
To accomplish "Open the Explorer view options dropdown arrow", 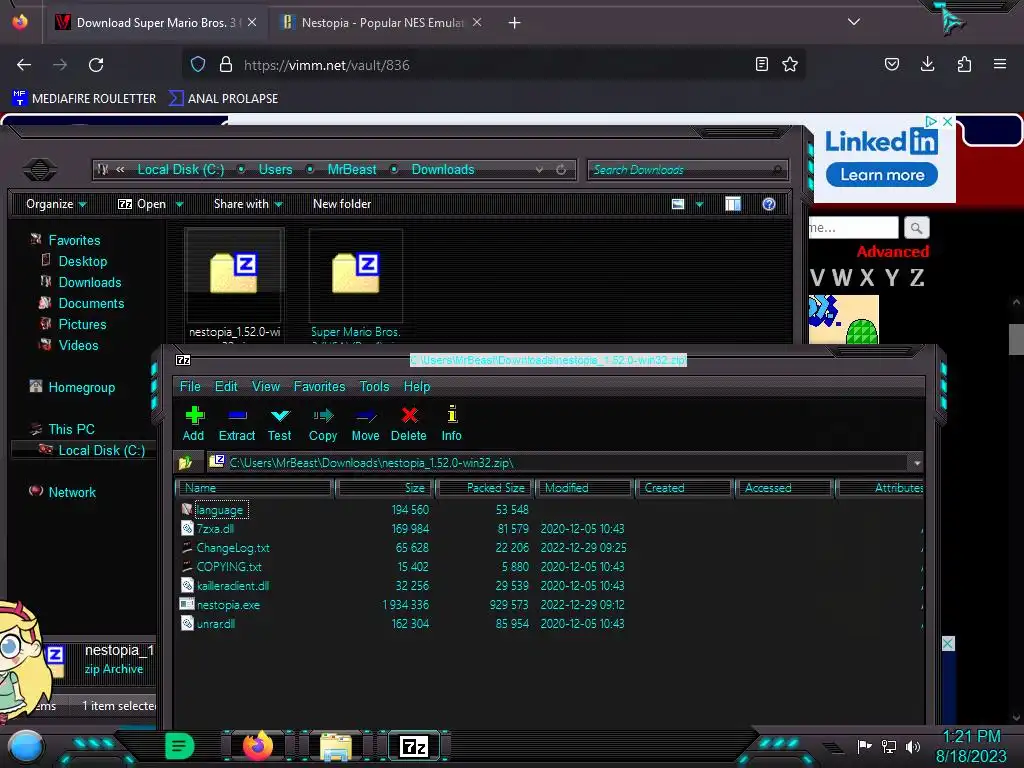I will (699, 204).
